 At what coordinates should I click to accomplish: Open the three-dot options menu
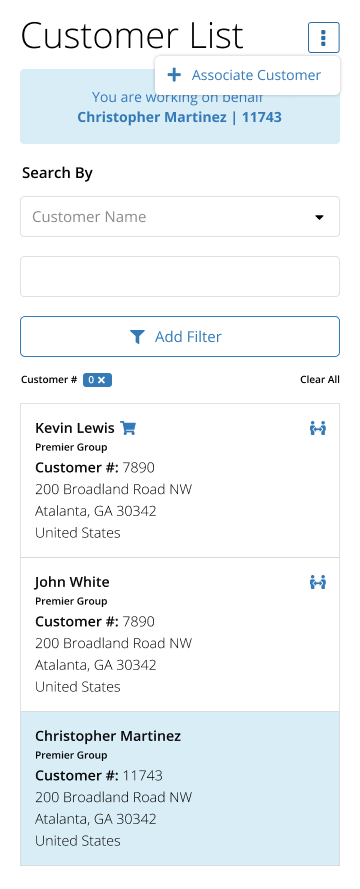pyautogui.click(x=324, y=38)
